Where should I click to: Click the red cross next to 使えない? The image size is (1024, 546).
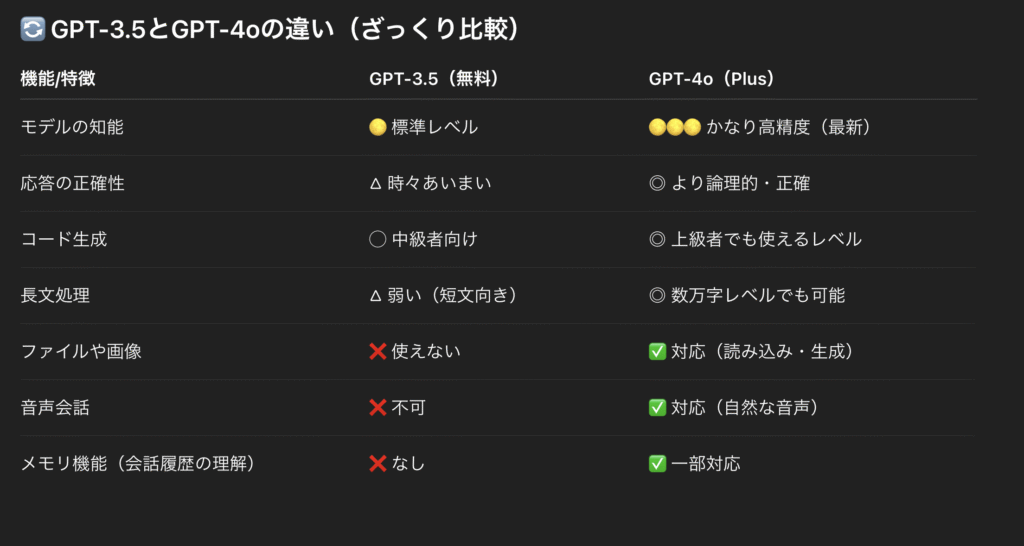point(378,351)
